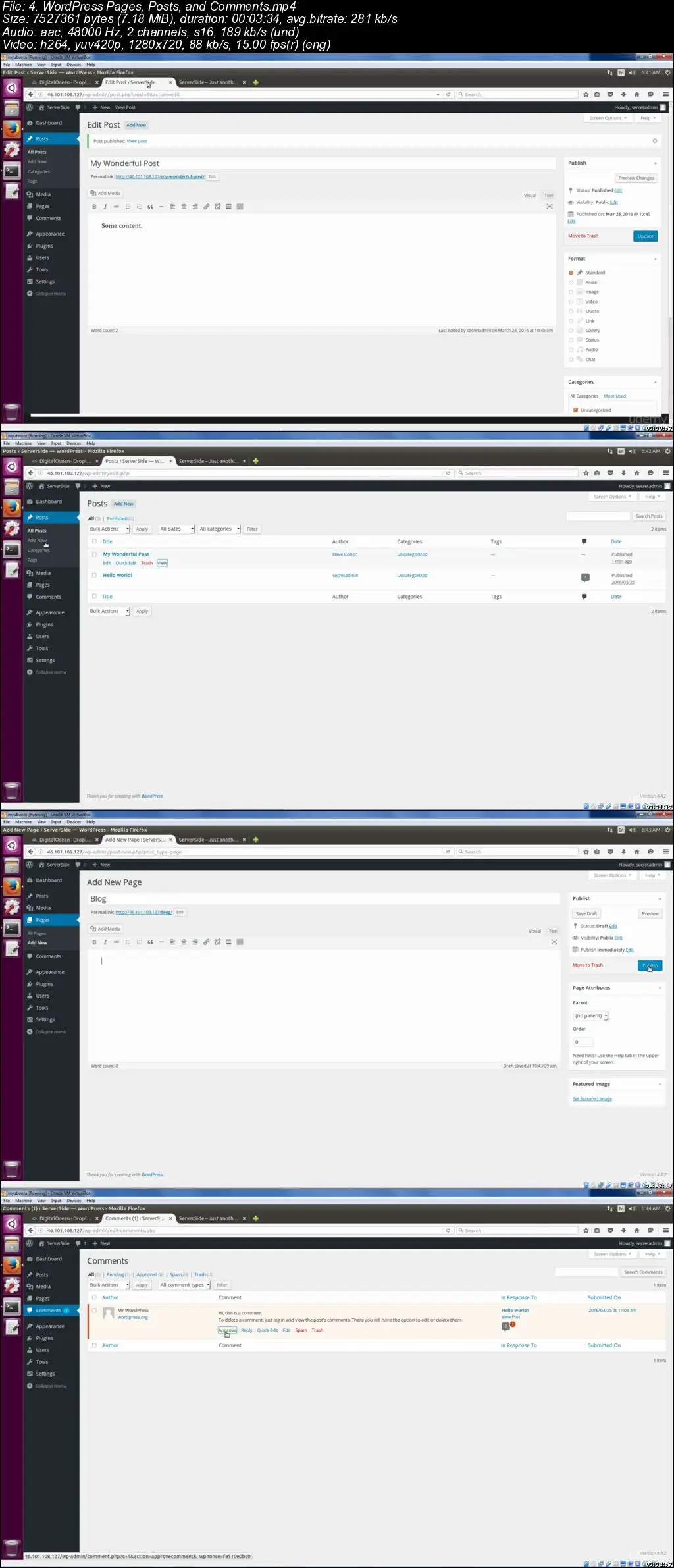This screenshot has height=1568, width=674.
Task: Select Video post format radio
Action: (571, 302)
